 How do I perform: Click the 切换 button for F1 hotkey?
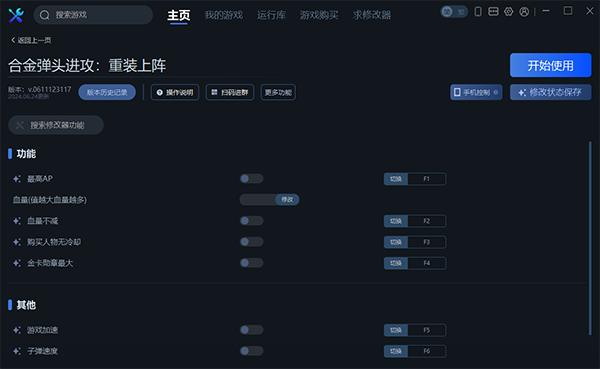coord(396,179)
